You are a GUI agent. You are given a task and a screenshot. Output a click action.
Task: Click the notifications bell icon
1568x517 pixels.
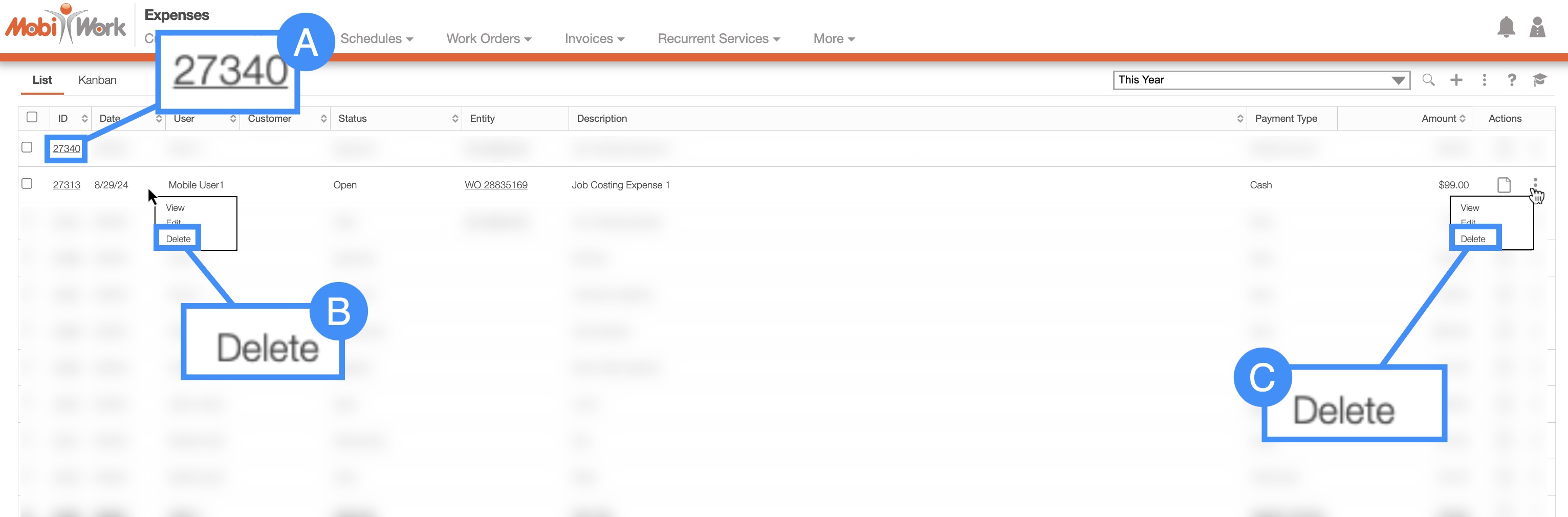[x=1505, y=28]
